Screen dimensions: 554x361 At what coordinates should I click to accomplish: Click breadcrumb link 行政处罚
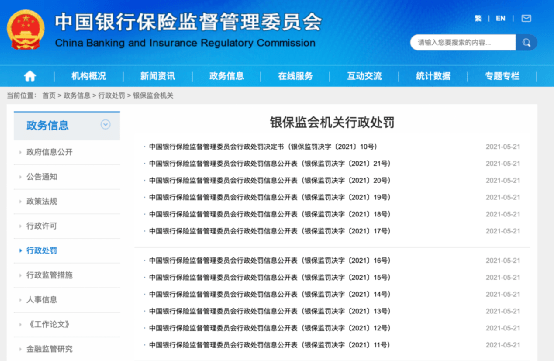pyautogui.click(x=112, y=95)
